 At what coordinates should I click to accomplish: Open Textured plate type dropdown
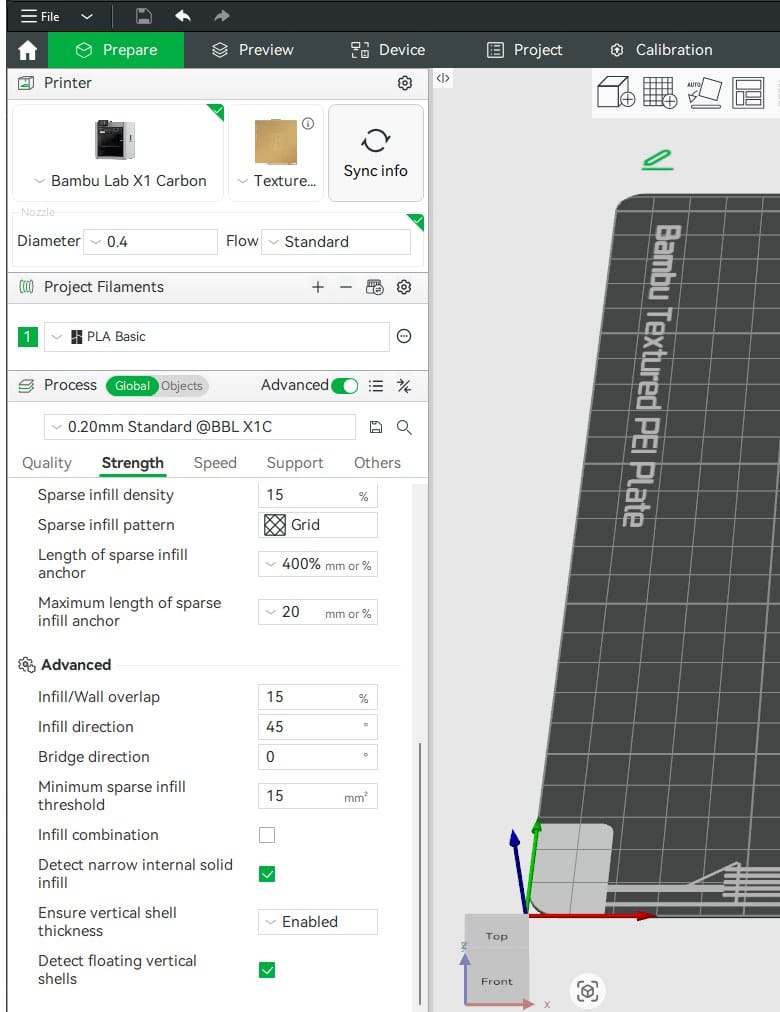pyautogui.click(x=276, y=181)
